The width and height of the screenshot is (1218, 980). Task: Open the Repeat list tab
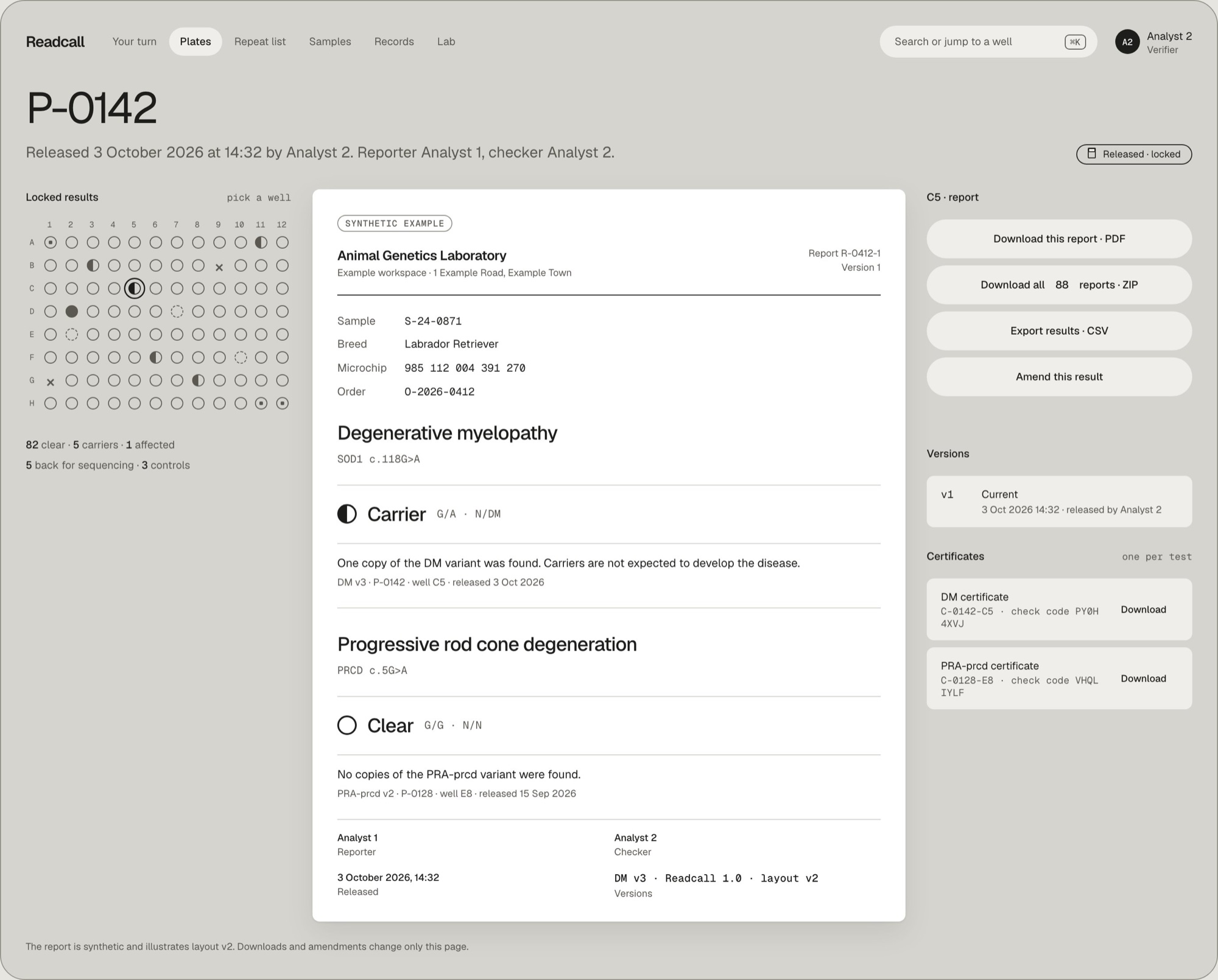point(260,41)
